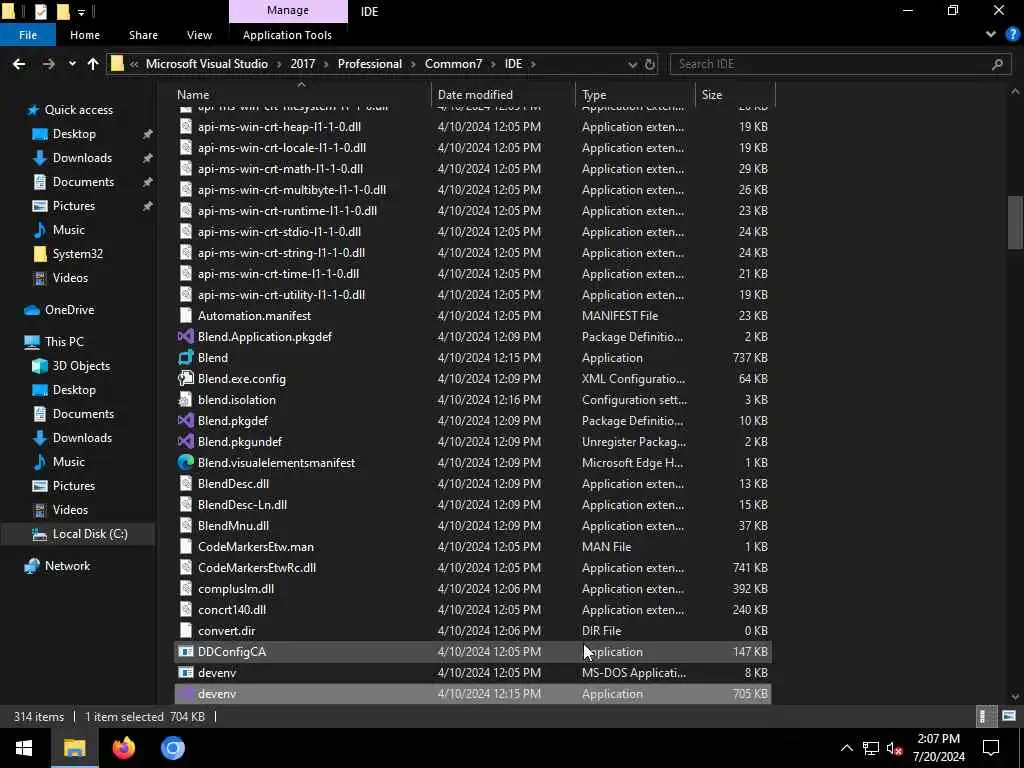Open Firefox from the taskbar
Screen dimensions: 1024x768
[123, 748]
